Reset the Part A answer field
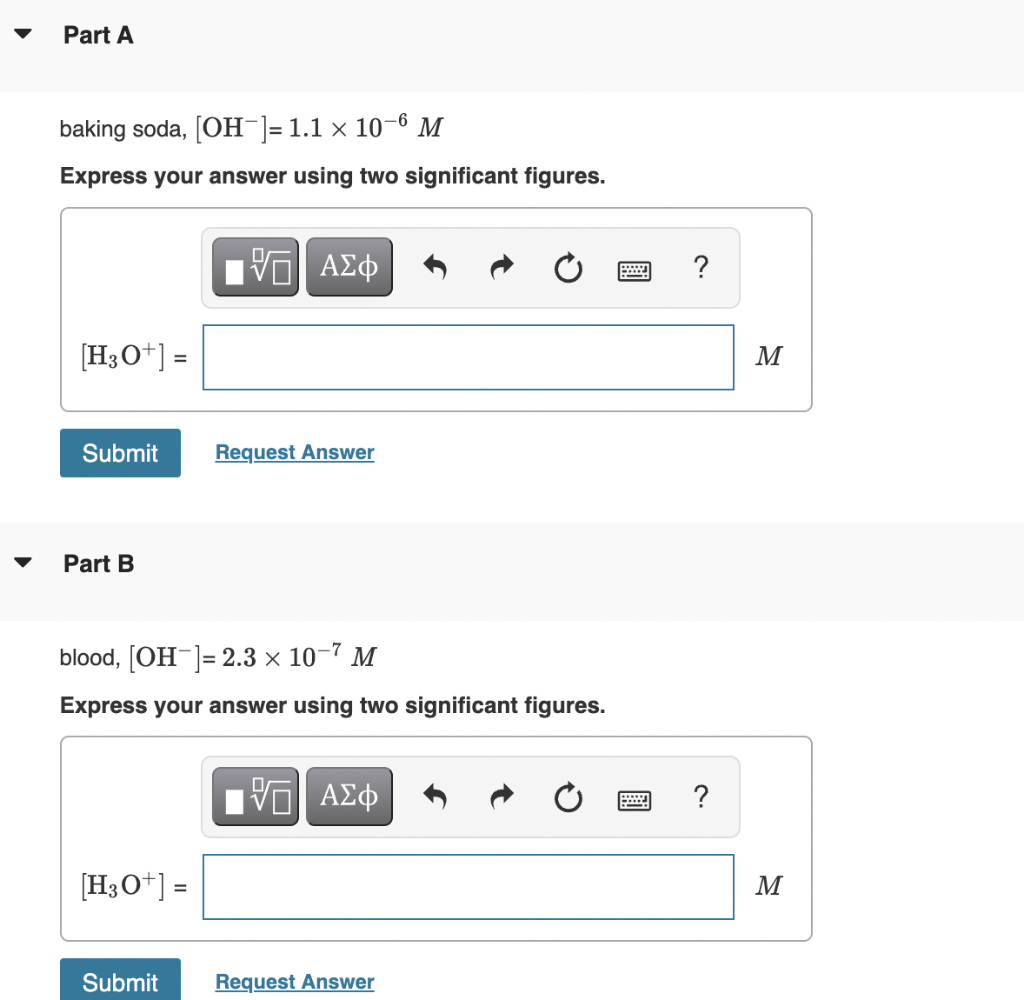Screen dimensions: 1024x1000 point(568,267)
